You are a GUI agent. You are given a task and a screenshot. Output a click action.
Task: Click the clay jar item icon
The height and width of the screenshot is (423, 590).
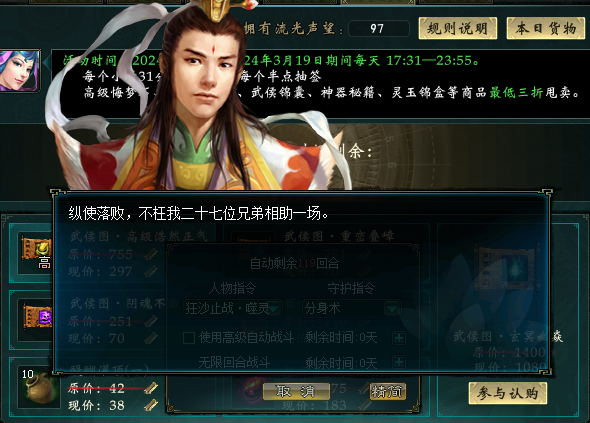pos(41,388)
